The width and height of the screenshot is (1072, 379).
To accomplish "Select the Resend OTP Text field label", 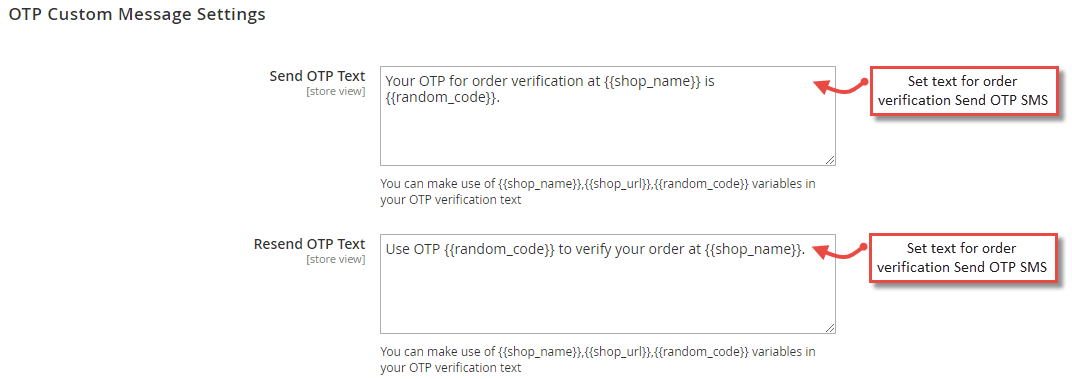I will pos(310,244).
